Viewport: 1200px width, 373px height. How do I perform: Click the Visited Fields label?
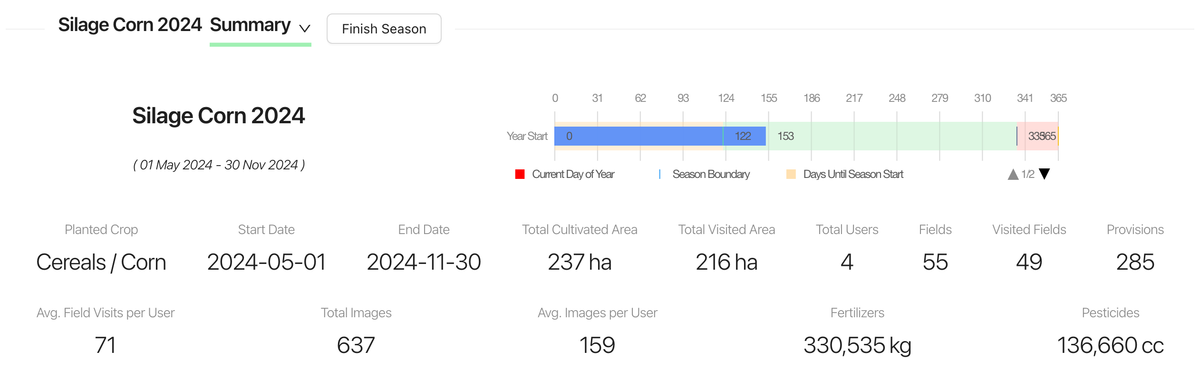click(x=1029, y=229)
